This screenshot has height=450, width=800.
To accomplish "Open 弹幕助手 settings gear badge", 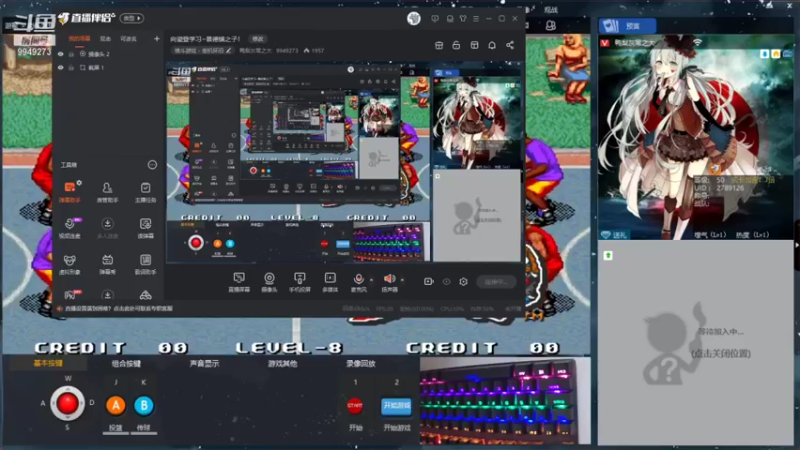I will (x=79, y=183).
